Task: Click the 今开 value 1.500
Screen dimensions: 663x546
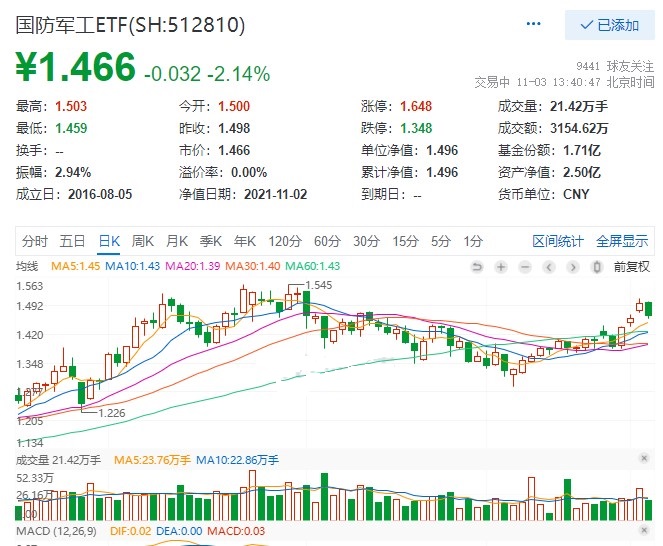Action: pos(234,106)
